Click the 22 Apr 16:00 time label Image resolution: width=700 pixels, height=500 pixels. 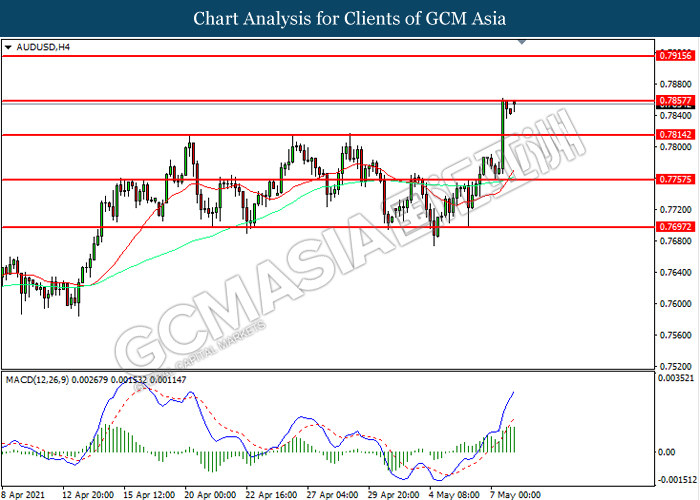pos(271,495)
